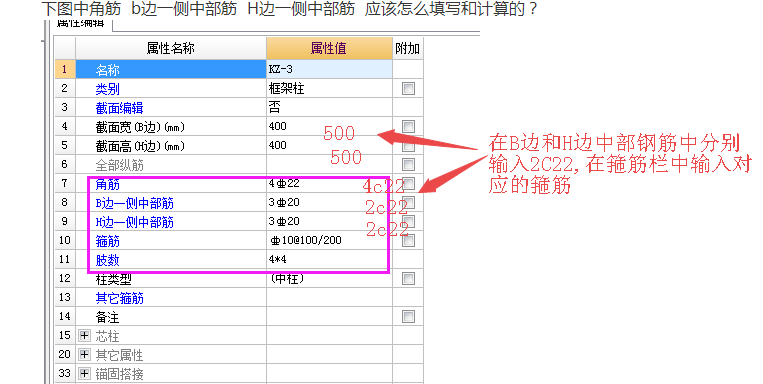Select the 其它箍筋 property label
This screenshot has height=384, width=763.
point(119,298)
